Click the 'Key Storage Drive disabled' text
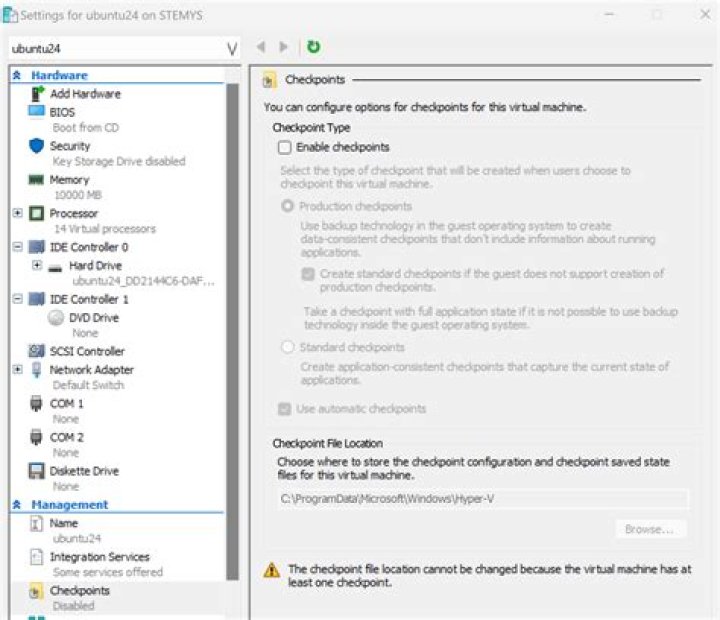 [x=119, y=161]
